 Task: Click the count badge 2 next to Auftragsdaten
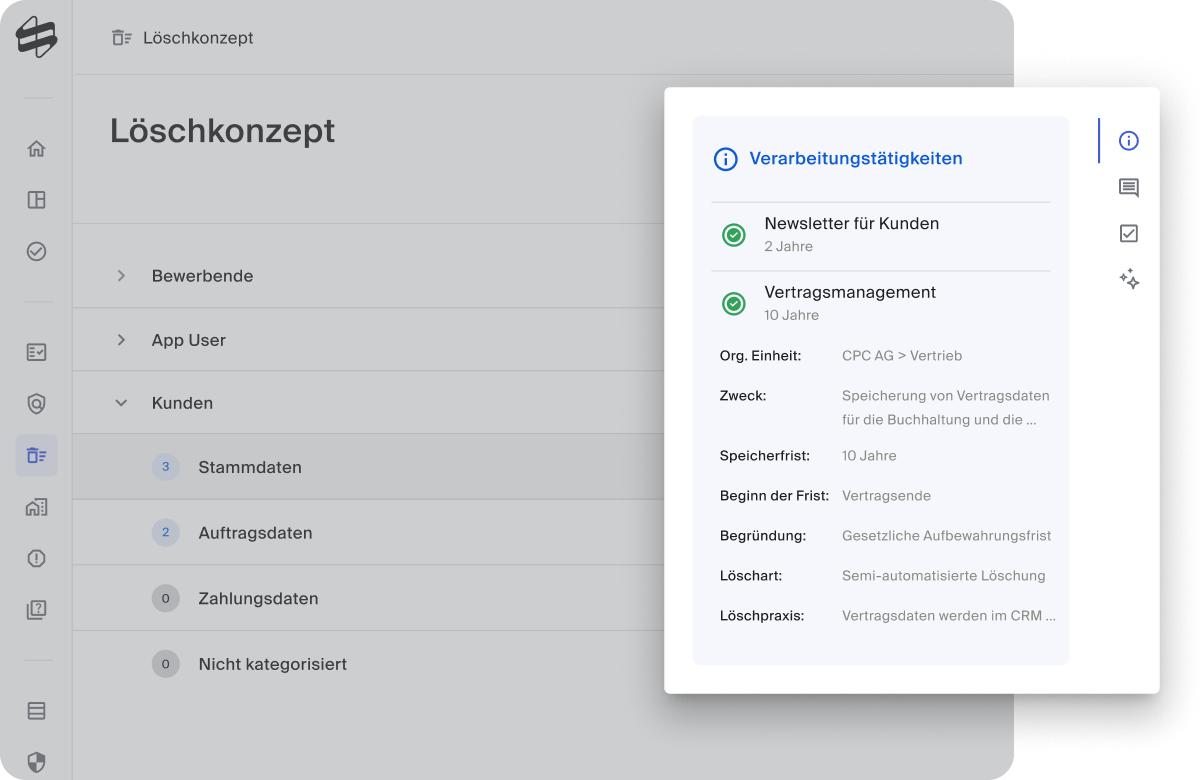(166, 533)
